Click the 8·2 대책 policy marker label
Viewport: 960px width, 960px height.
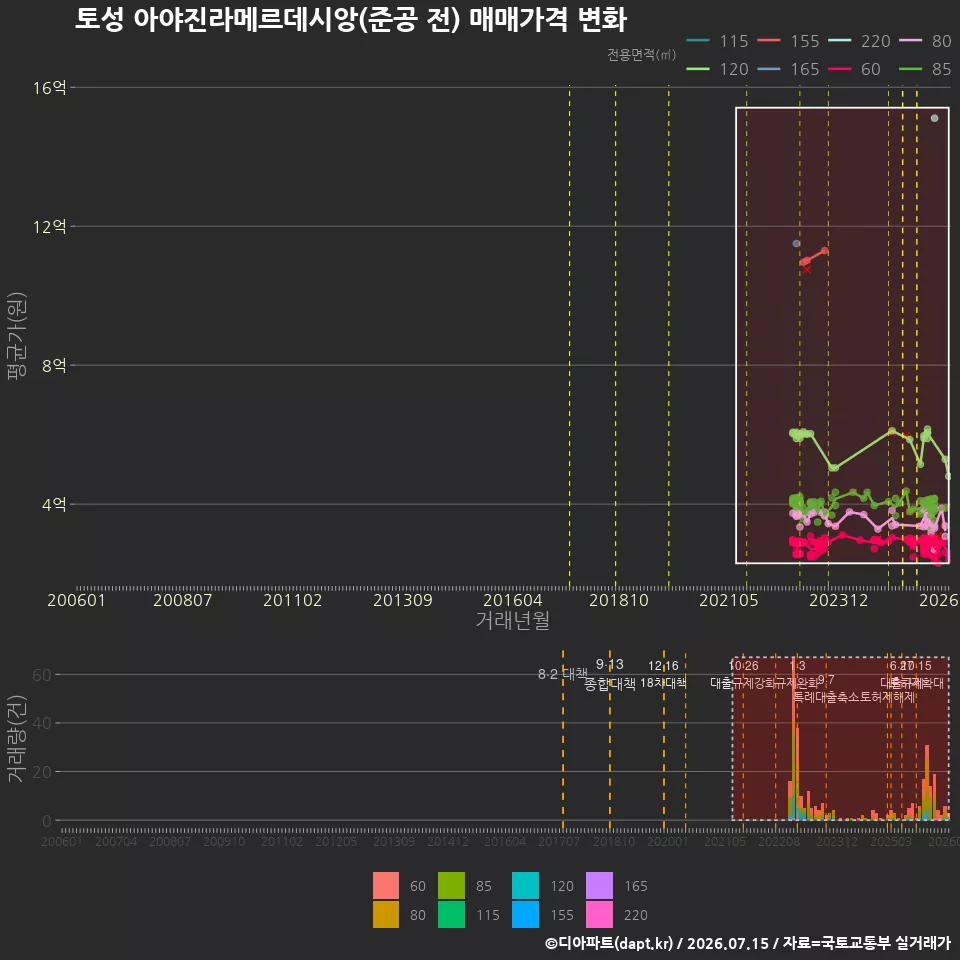point(562,674)
